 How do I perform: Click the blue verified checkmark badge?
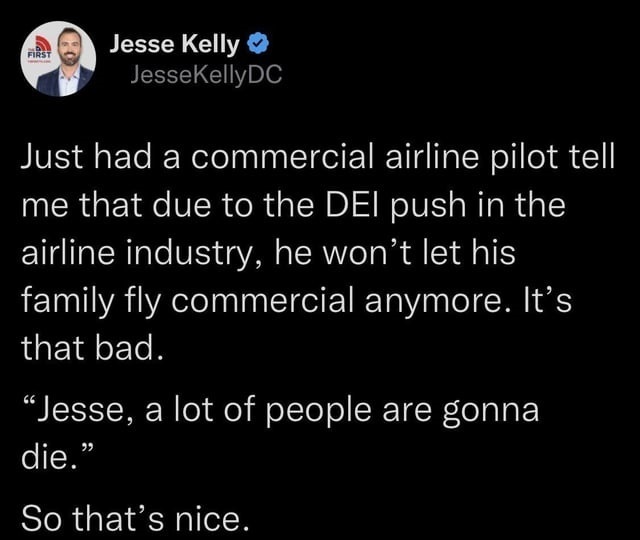258,44
